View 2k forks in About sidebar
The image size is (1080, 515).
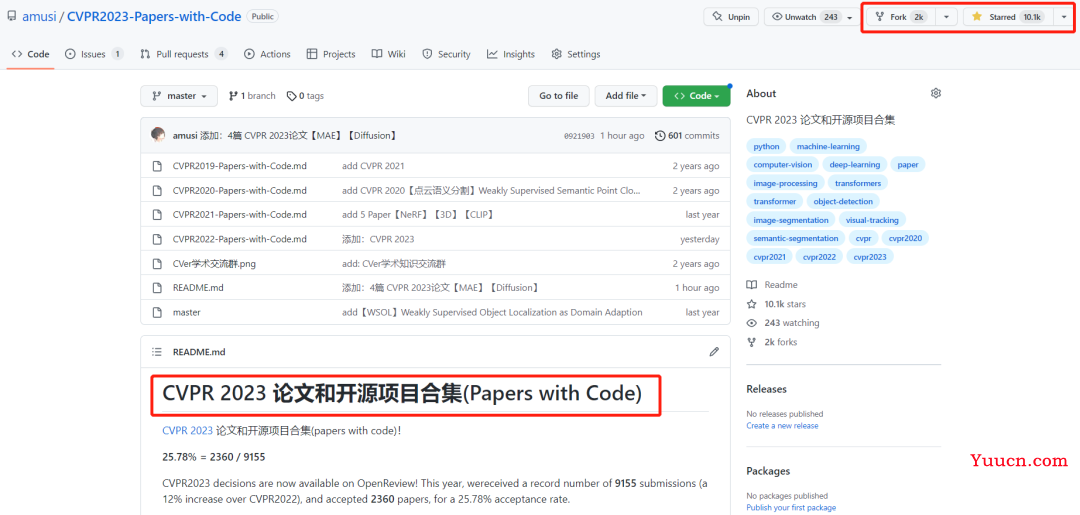[772, 341]
